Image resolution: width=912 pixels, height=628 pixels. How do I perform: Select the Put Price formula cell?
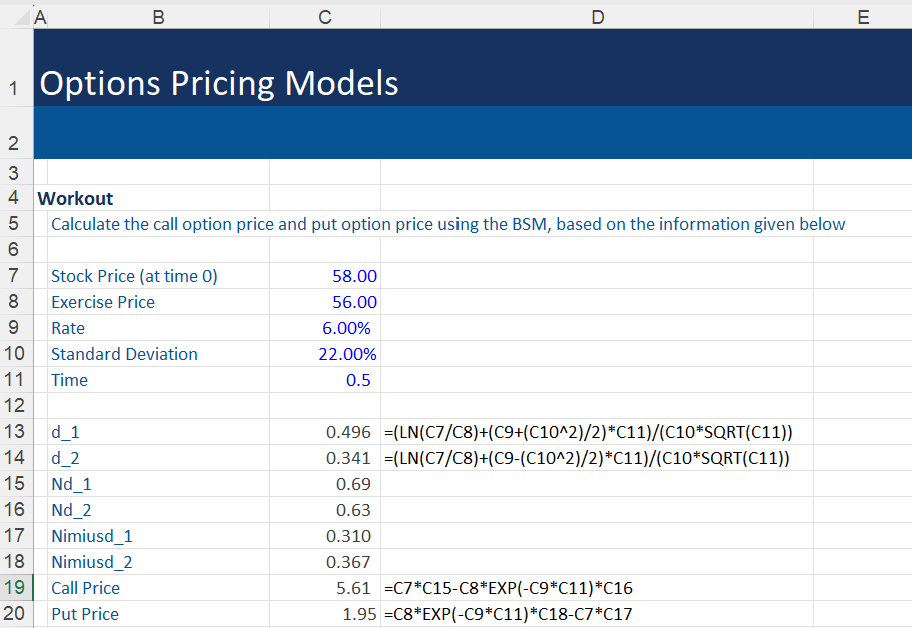click(597, 614)
